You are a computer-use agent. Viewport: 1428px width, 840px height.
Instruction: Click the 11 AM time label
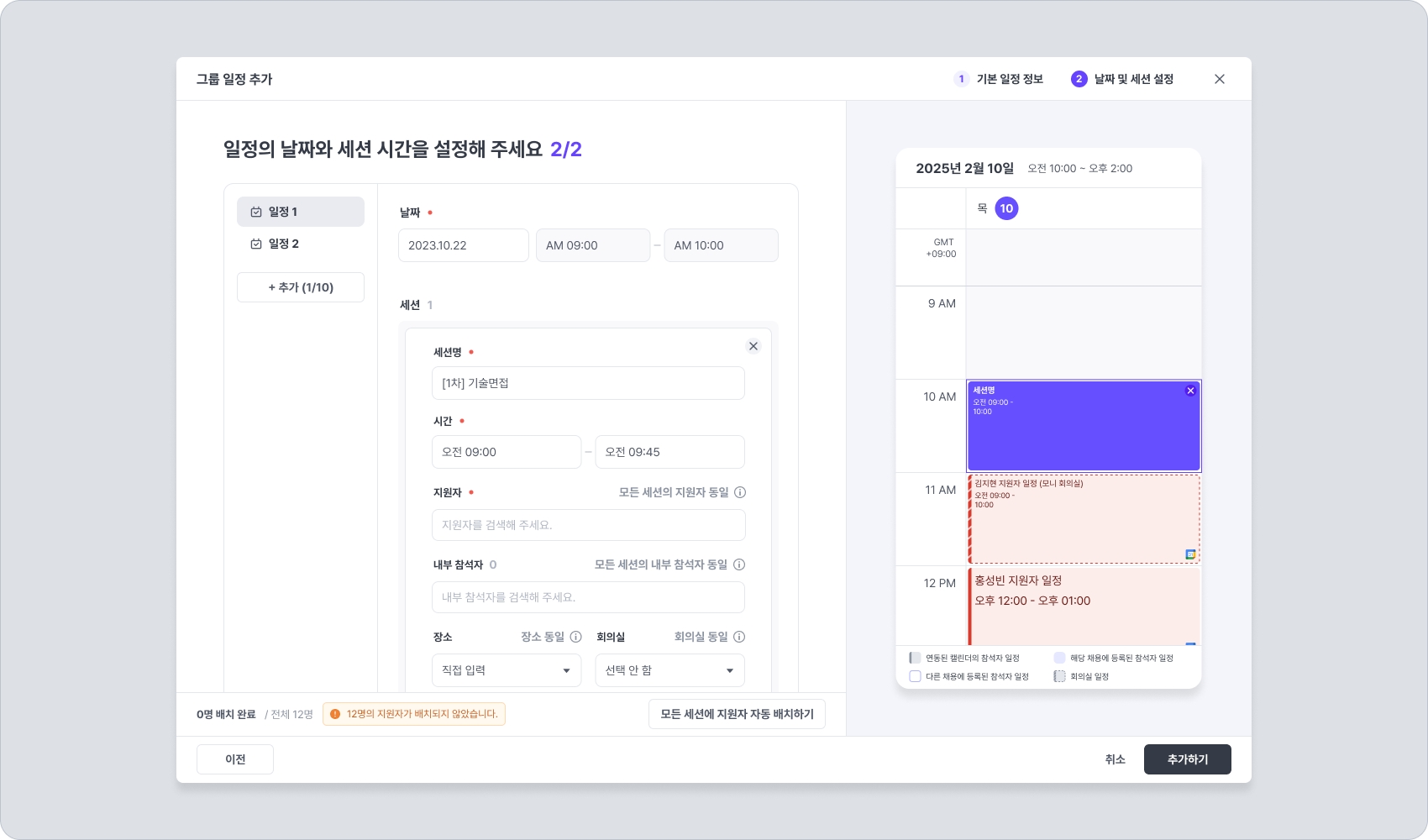(x=941, y=490)
